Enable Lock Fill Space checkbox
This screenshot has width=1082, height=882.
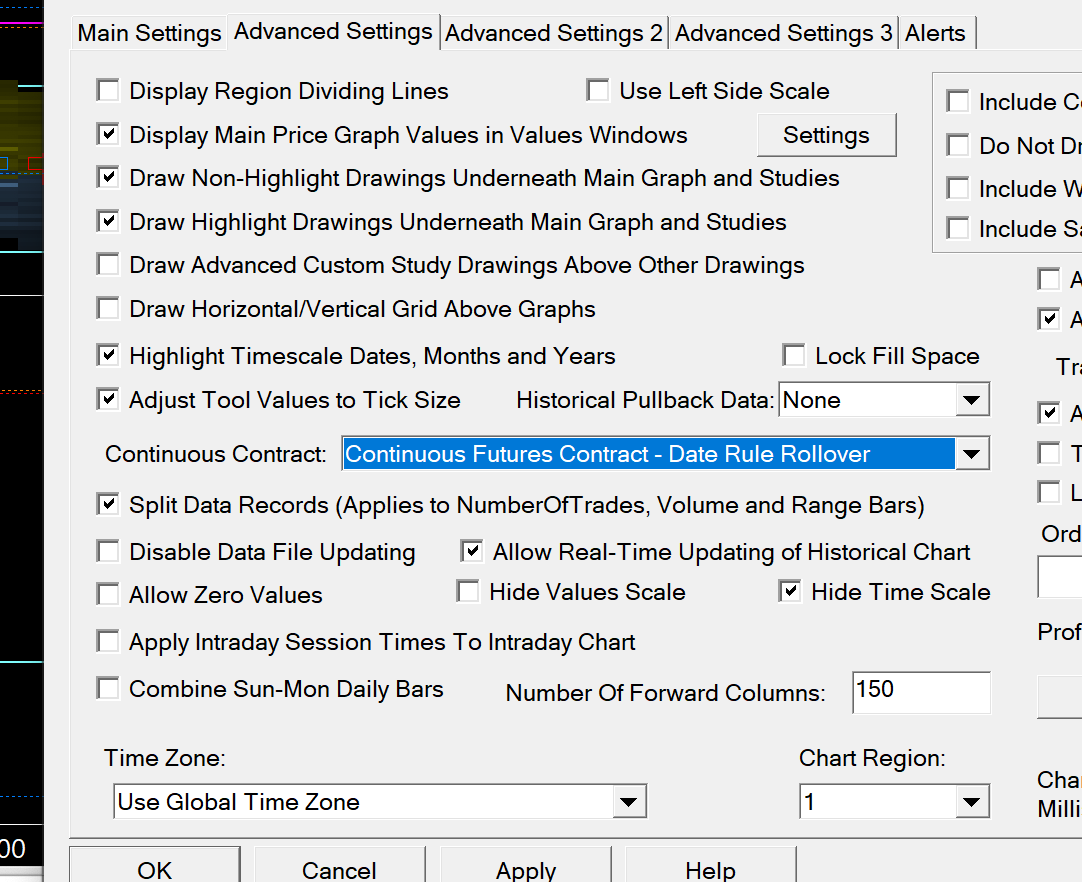tap(794, 356)
